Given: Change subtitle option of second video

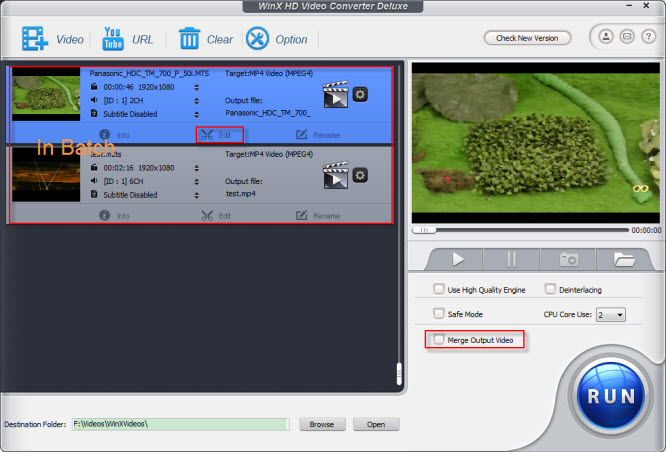Looking at the screenshot, I should tap(196, 195).
